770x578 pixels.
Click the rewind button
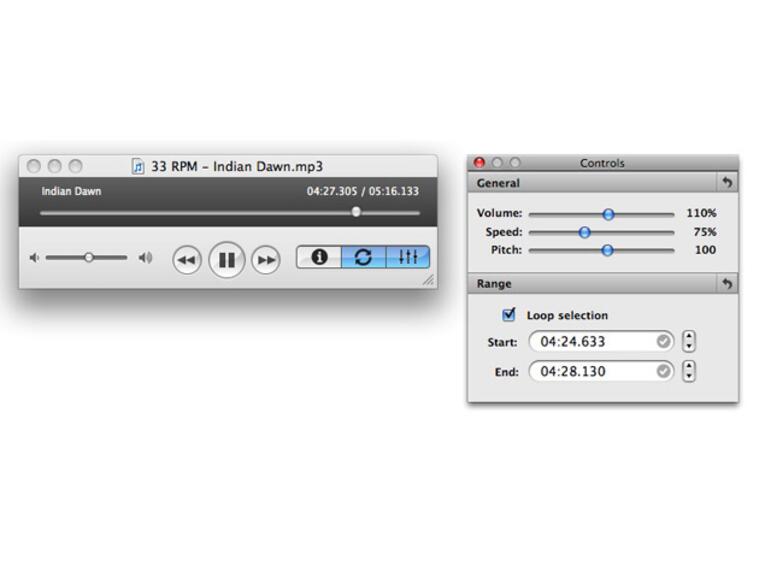click(187, 260)
